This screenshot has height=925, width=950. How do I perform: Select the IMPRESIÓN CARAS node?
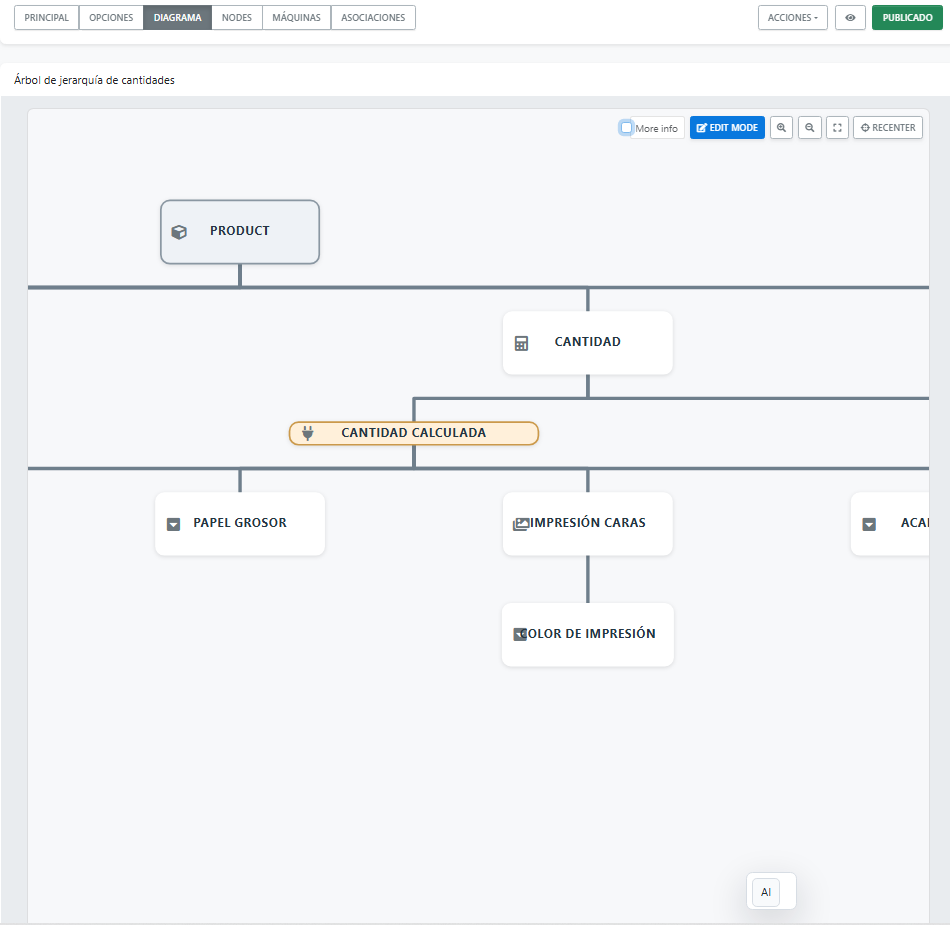click(x=588, y=523)
